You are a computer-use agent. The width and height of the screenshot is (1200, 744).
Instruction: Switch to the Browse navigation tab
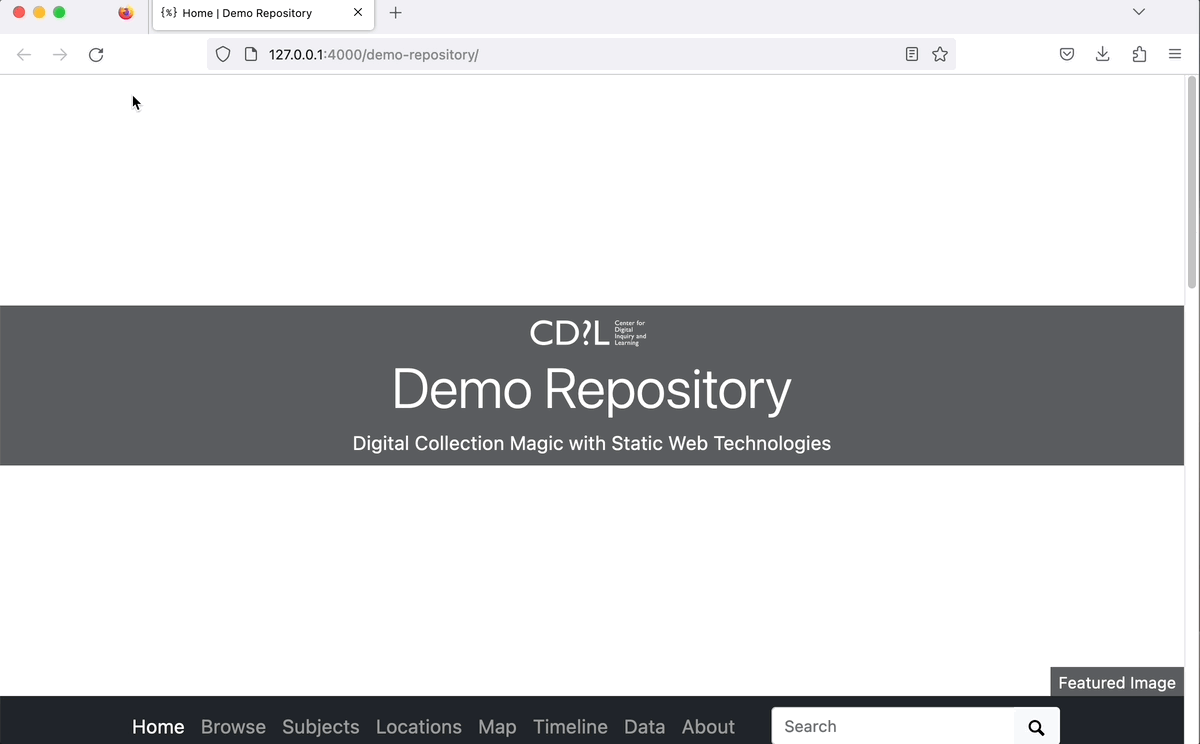pyautogui.click(x=233, y=727)
